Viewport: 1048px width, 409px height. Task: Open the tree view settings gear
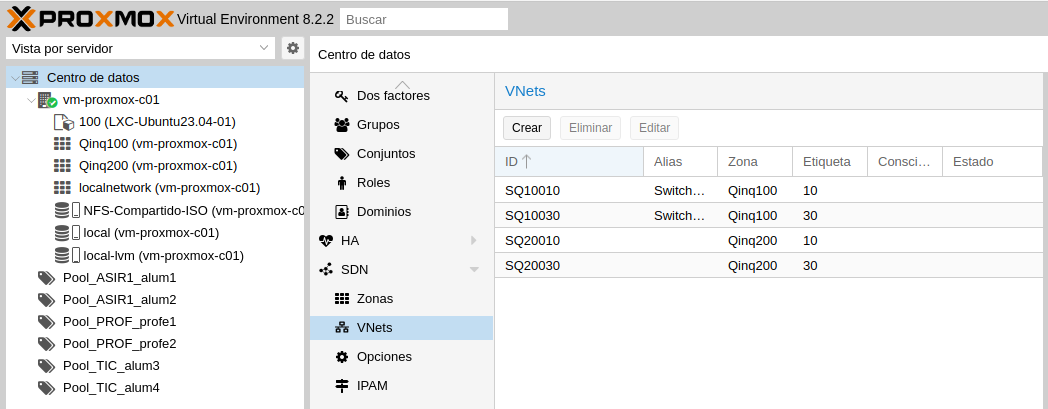point(292,48)
